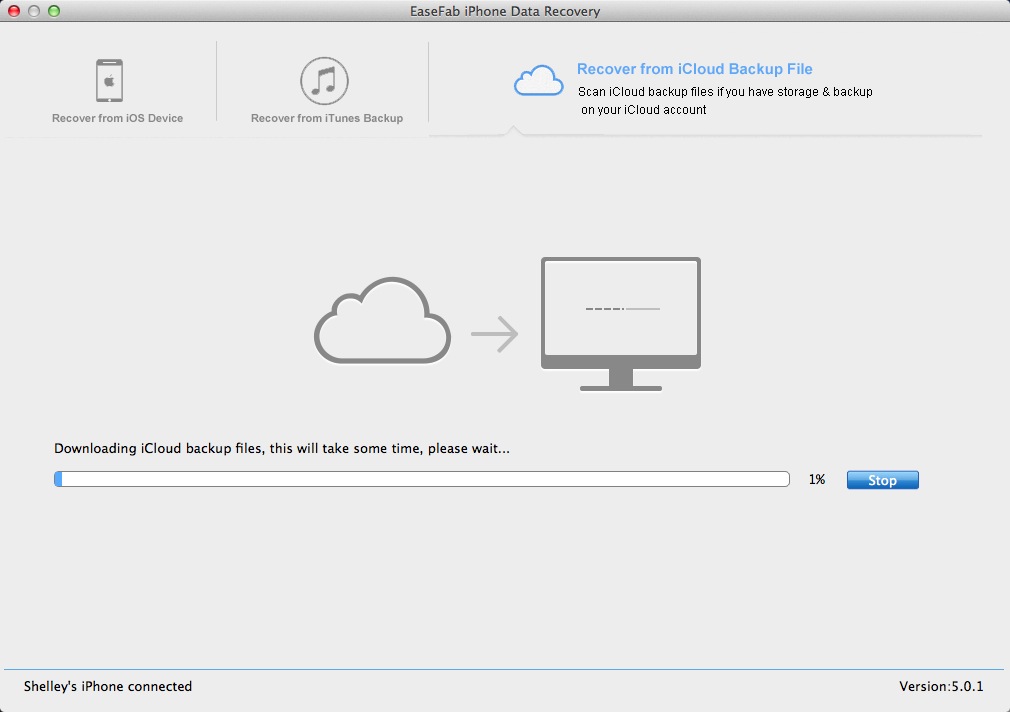
Task: Click the Downloading iCloud backup files message
Action: click(x=281, y=448)
